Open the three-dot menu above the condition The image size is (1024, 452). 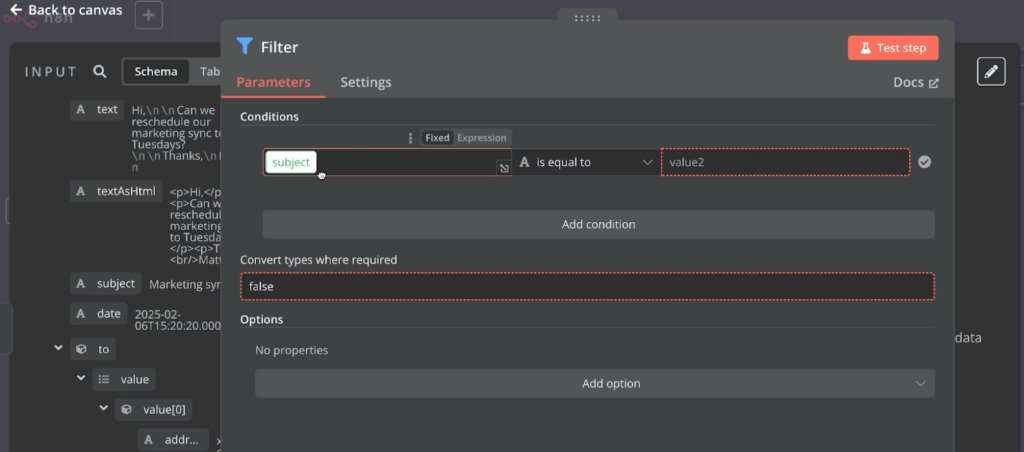pyautogui.click(x=410, y=138)
